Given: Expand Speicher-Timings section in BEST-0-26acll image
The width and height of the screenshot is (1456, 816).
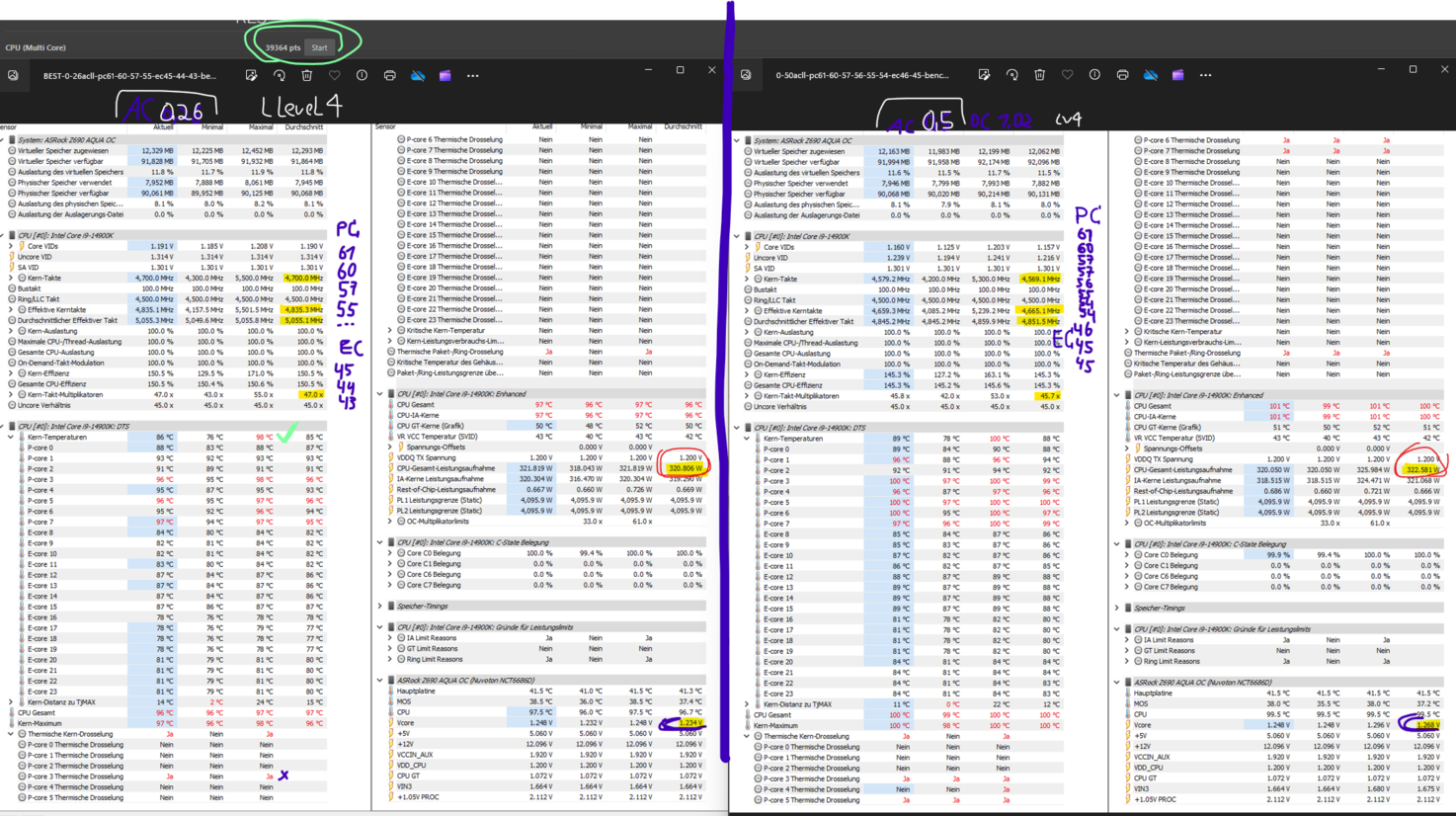Looking at the screenshot, I should (380, 607).
